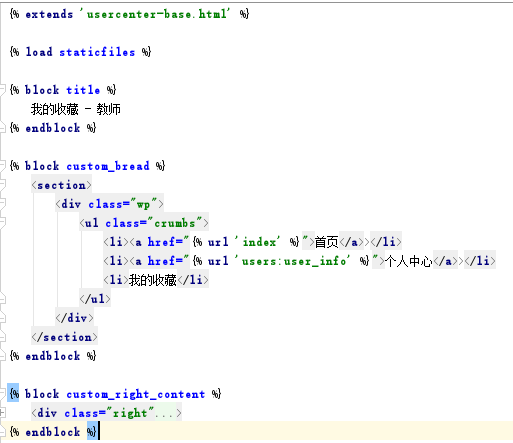This screenshot has width=513, height=443.
Task: Click the fold end marker beside </ul>
Action: pos(2,299)
